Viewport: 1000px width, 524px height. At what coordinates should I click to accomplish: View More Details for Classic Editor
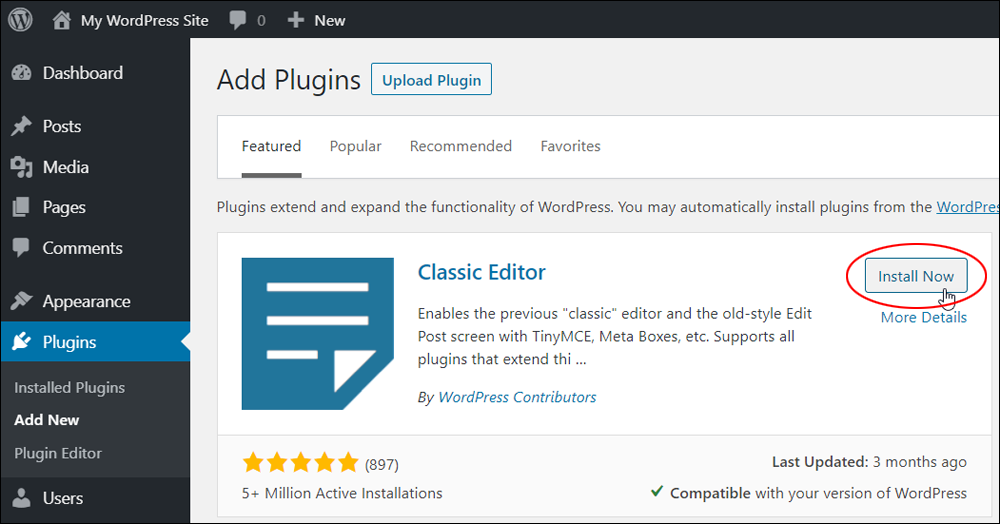click(x=923, y=317)
